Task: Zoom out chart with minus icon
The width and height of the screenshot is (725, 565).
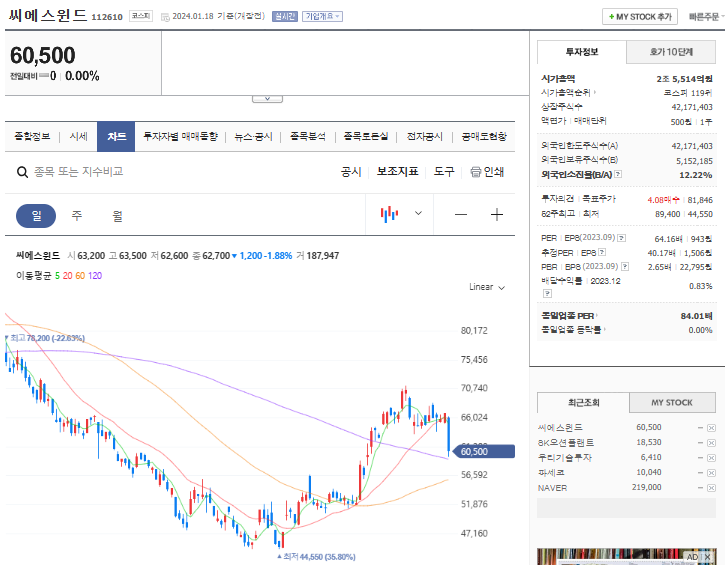Action: tap(461, 215)
